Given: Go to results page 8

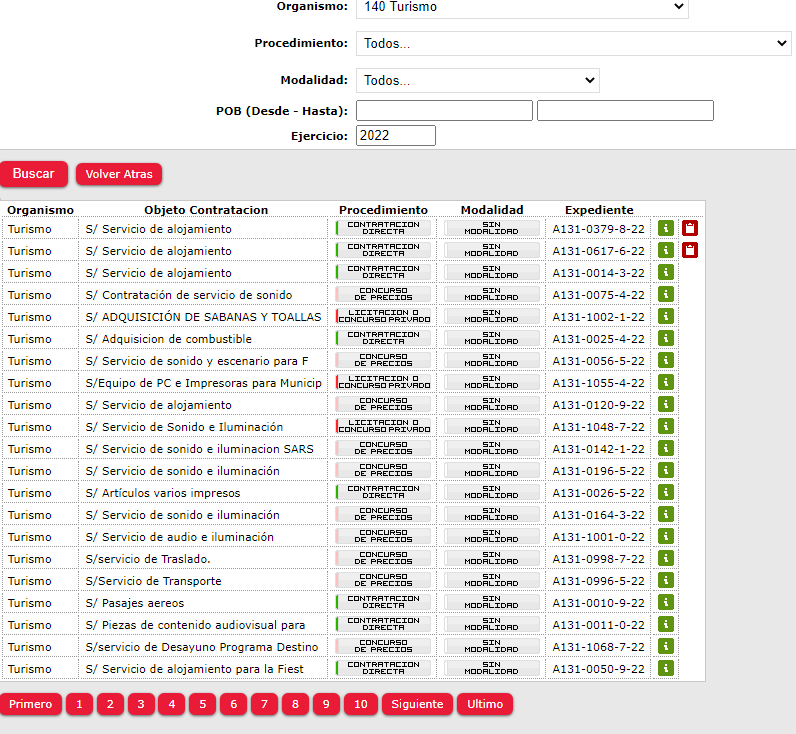Looking at the screenshot, I should 295,704.
